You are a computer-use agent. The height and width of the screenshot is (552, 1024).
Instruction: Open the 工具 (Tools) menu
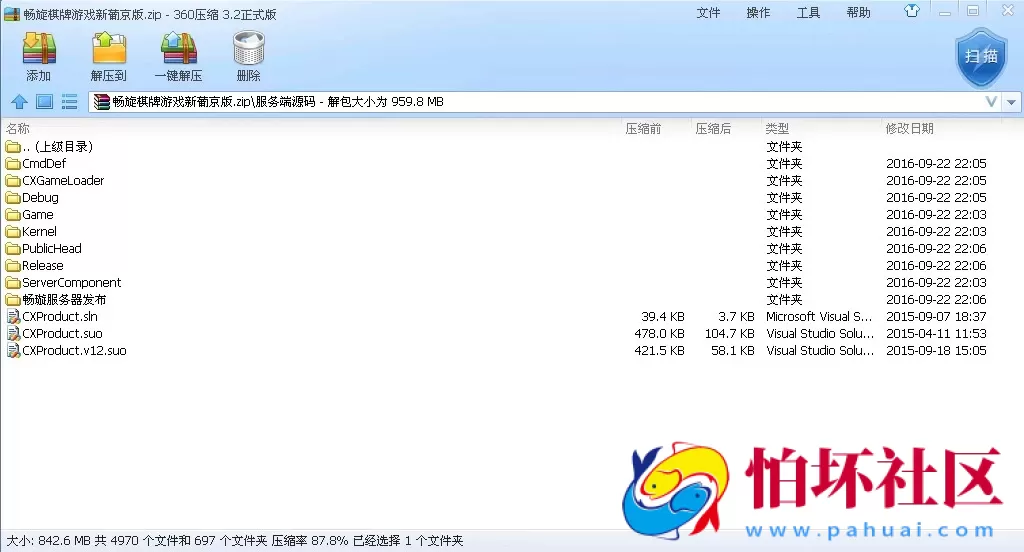click(x=808, y=13)
